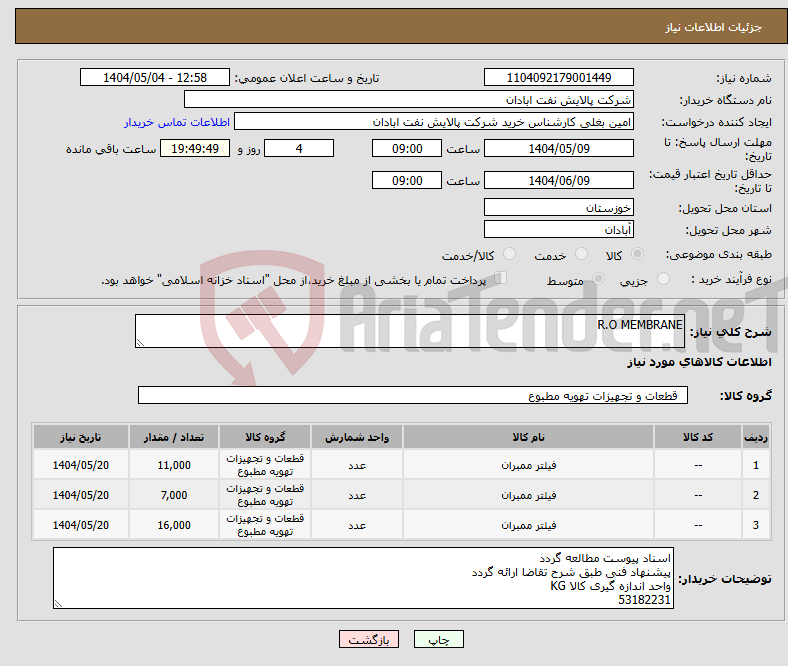Screen dimensions: 788x666
Task: Click the delivery city field آبادان
Action: tap(558, 229)
